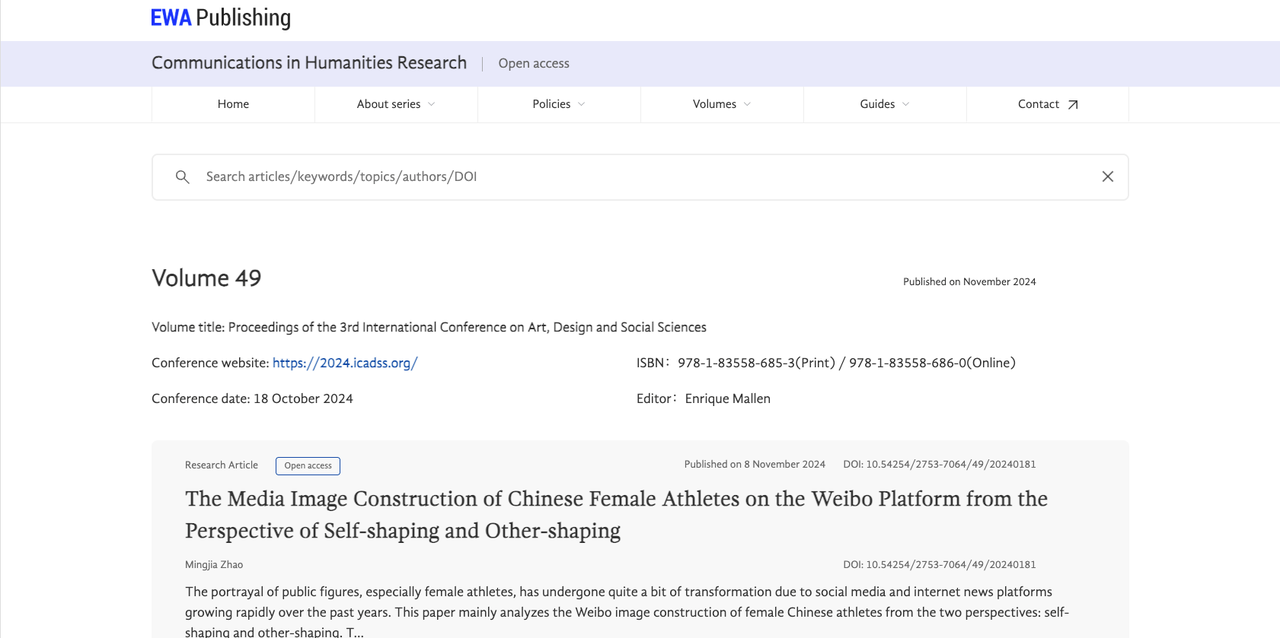Click author name Mingjia Zhao
This screenshot has height=638, width=1280.
tap(214, 565)
